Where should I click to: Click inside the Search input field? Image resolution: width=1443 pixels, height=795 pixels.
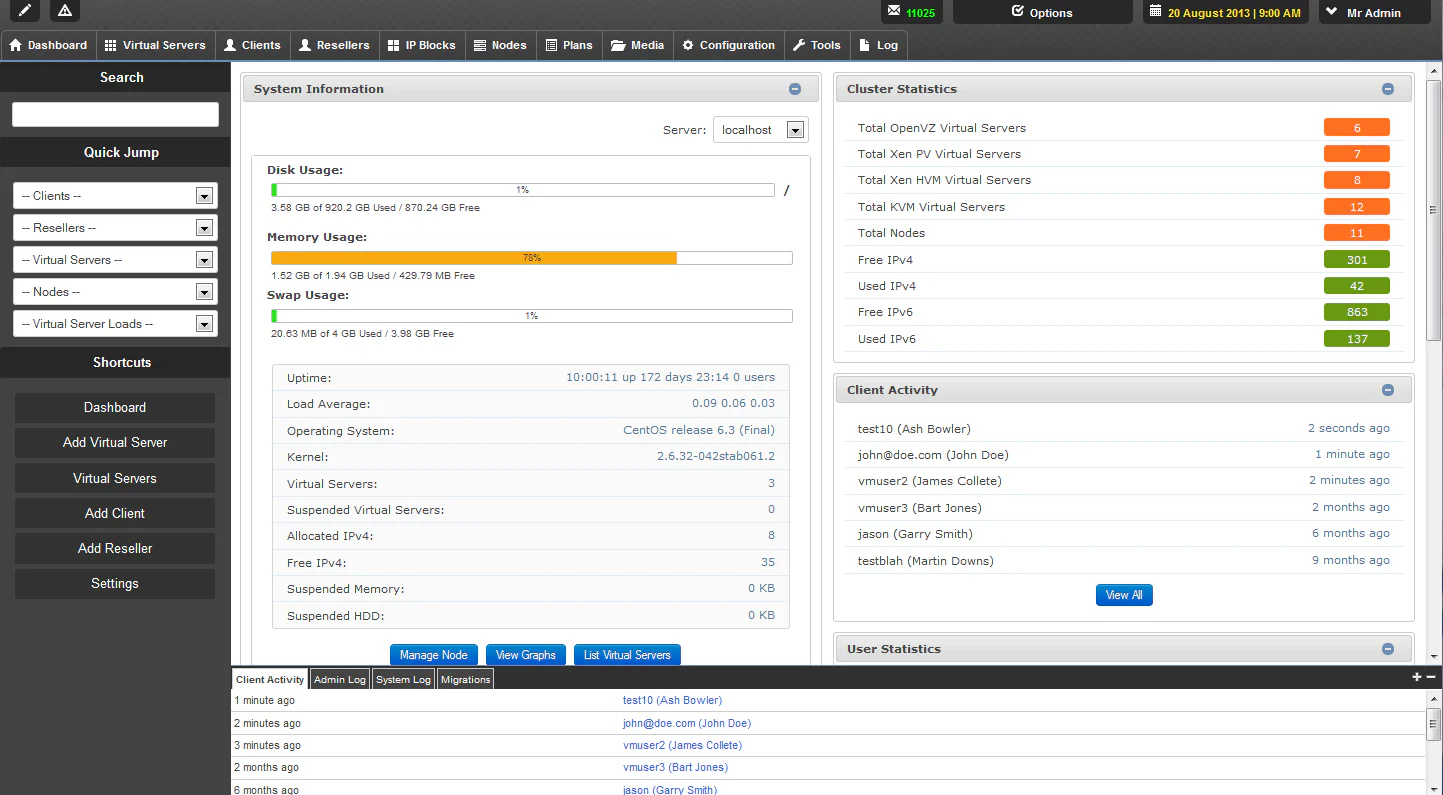pos(114,114)
